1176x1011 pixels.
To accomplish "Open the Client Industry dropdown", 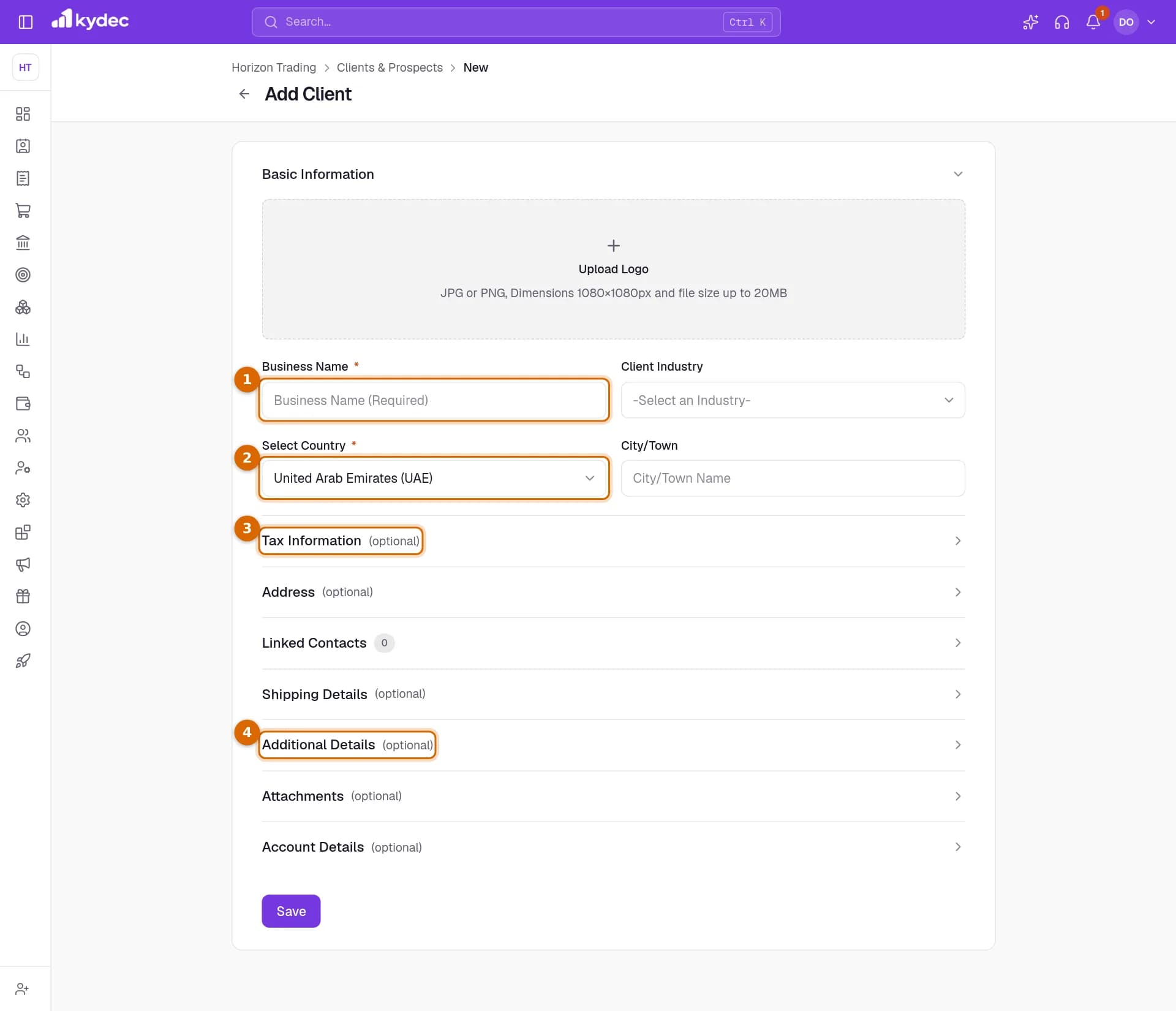I will [x=793, y=400].
